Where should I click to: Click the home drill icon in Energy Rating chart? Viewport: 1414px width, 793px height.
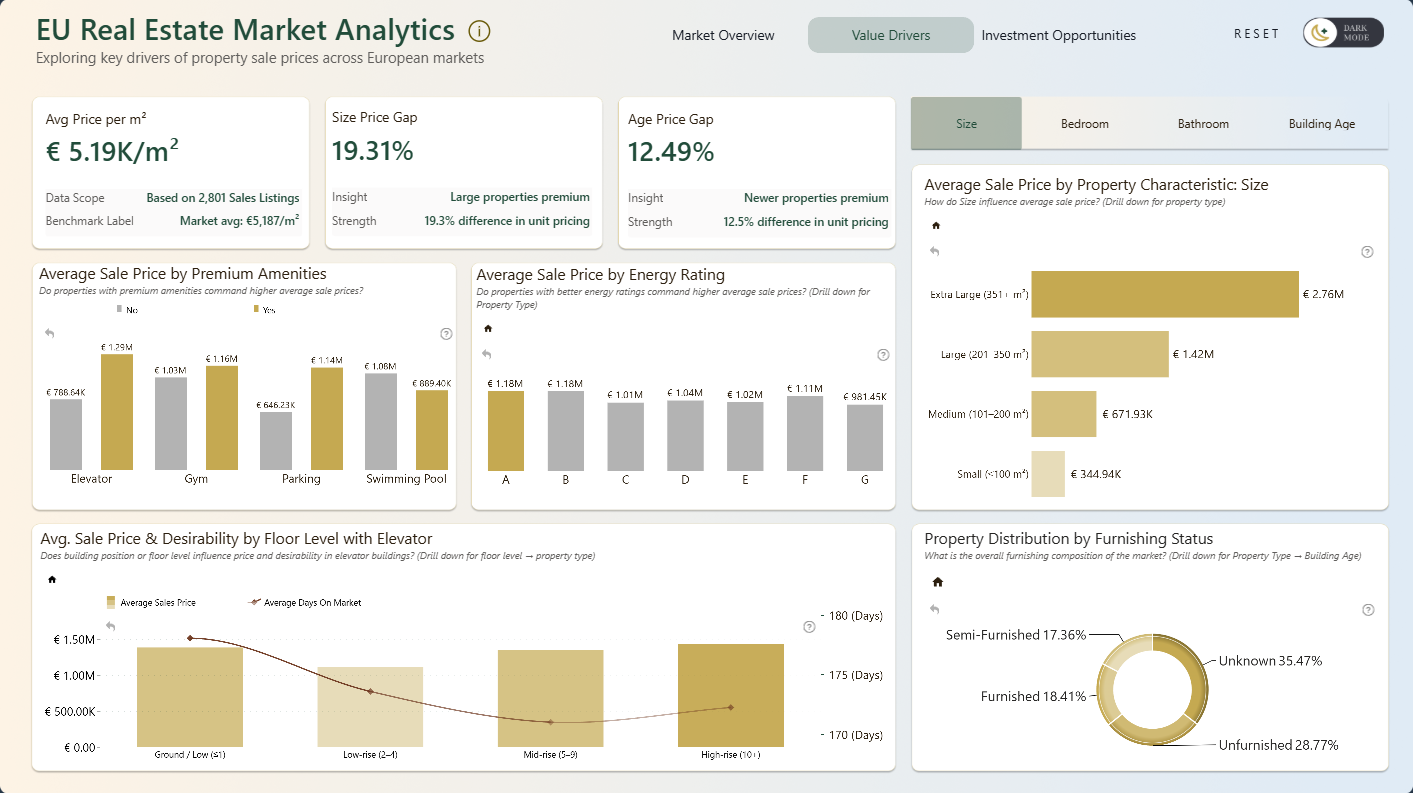point(488,328)
